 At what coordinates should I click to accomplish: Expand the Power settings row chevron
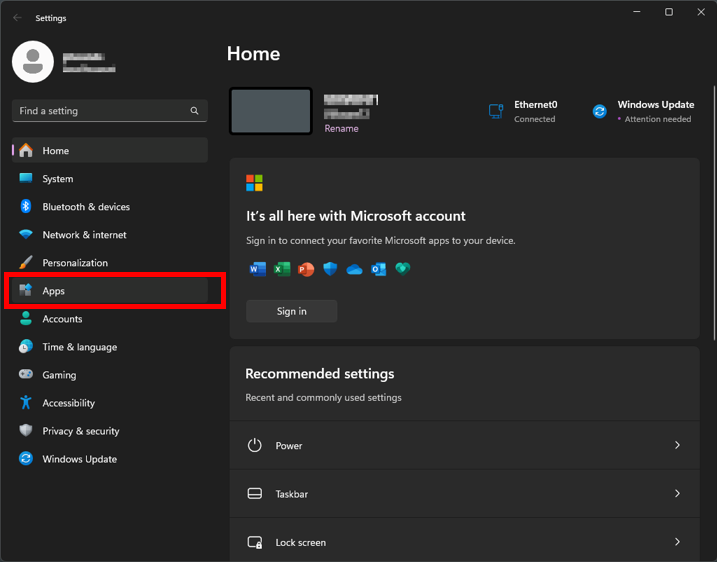point(677,445)
